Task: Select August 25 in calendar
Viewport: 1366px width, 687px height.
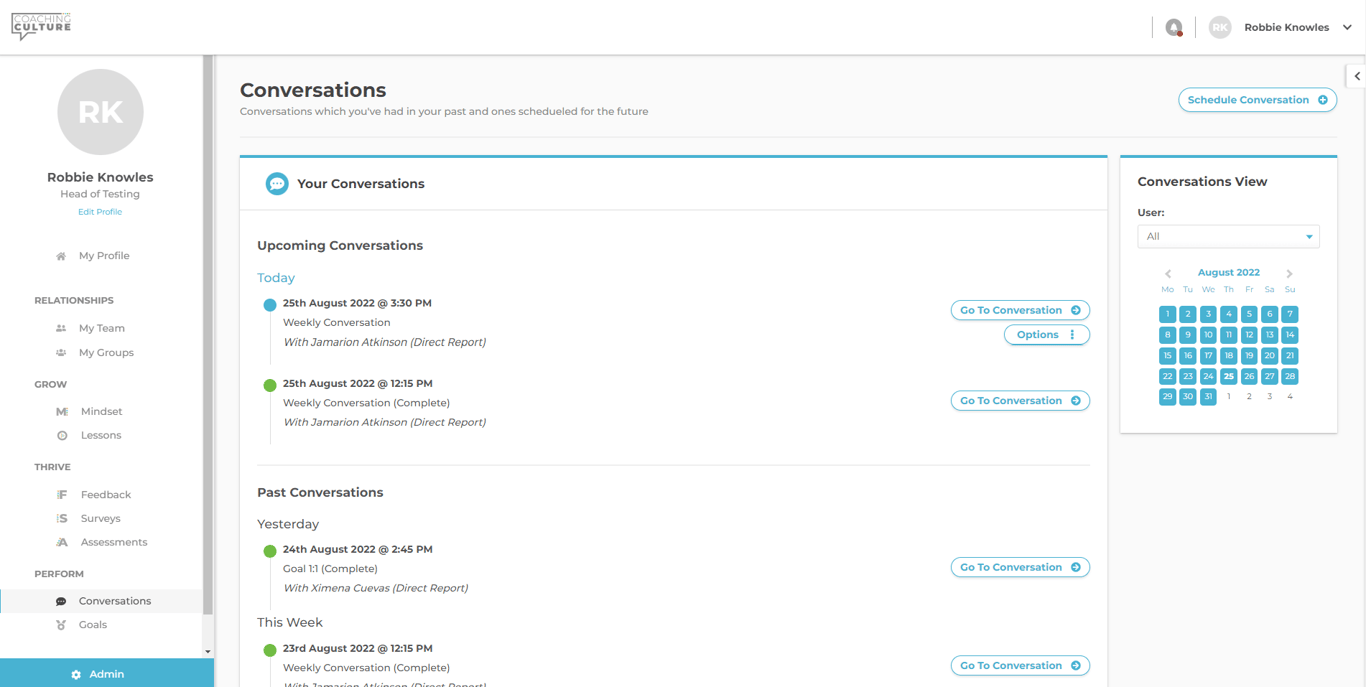Action: pyautogui.click(x=1229, y=377)
